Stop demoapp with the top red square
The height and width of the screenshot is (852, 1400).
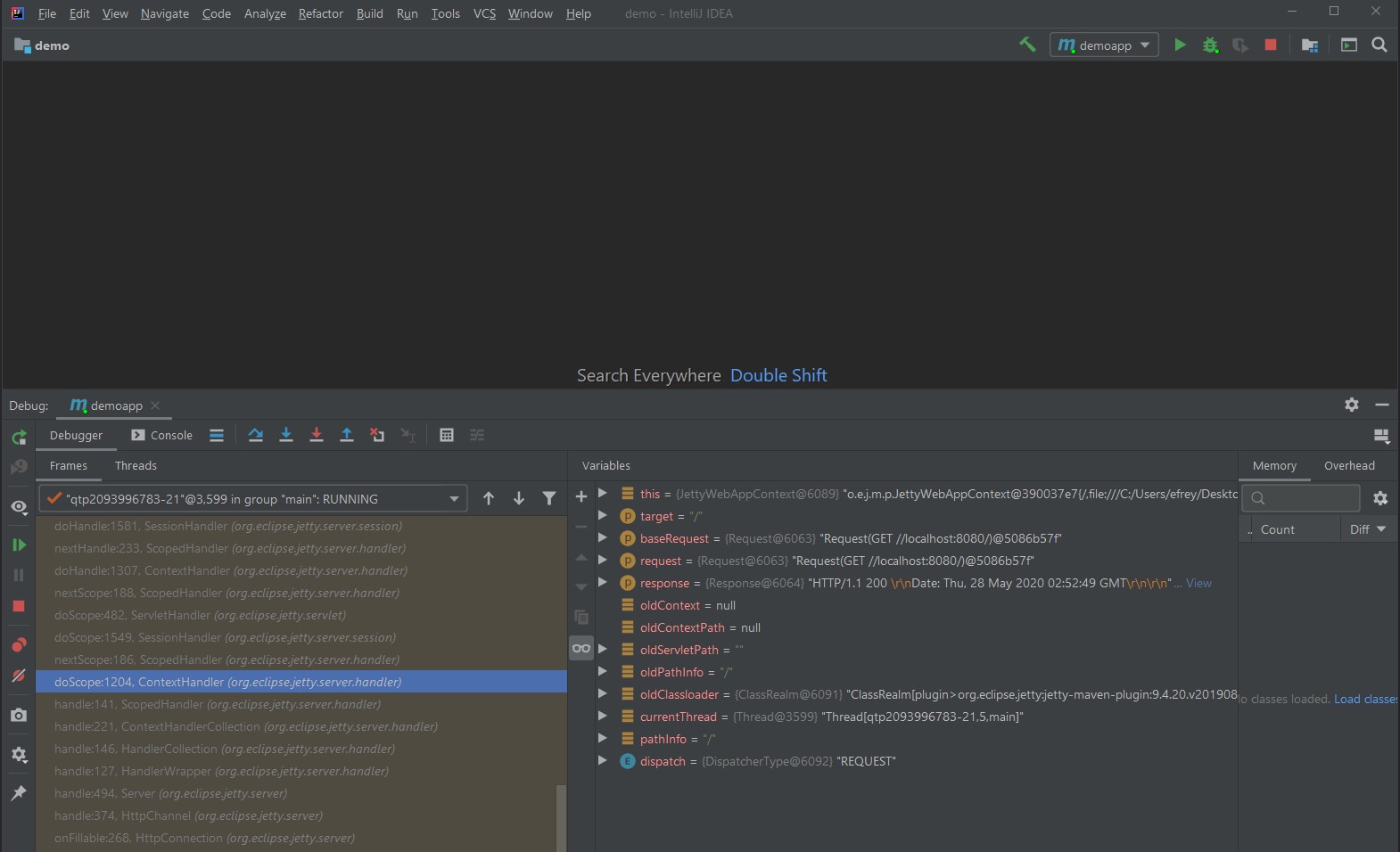[x=1271, y=45]
